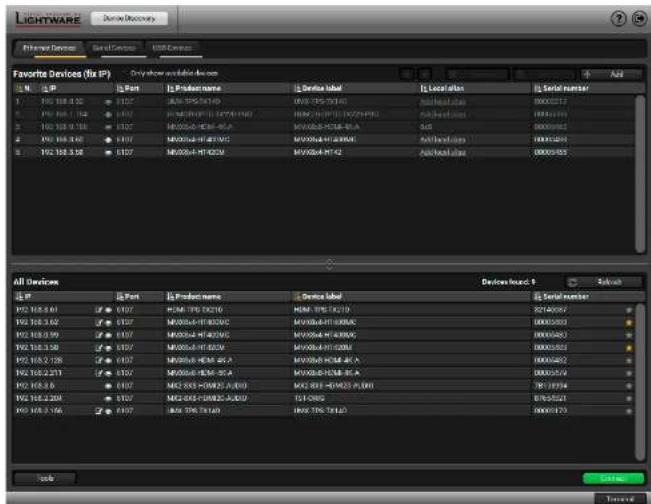This screenshot has height=504, width=651.
Task: Sort Favorite Devices by Device label
Action: click(318, 88)
